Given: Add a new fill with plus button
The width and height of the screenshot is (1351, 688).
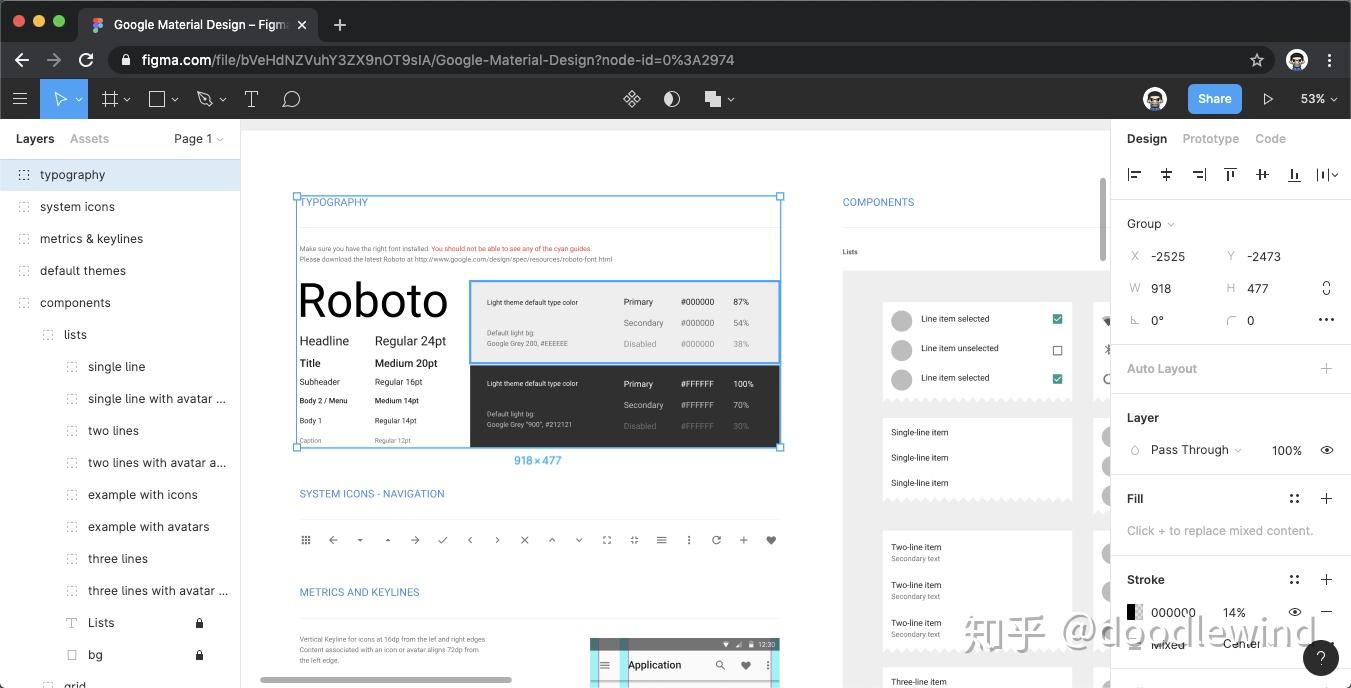Looking at the screenshot, I should pyautogui.click(x=1327, y=498).
